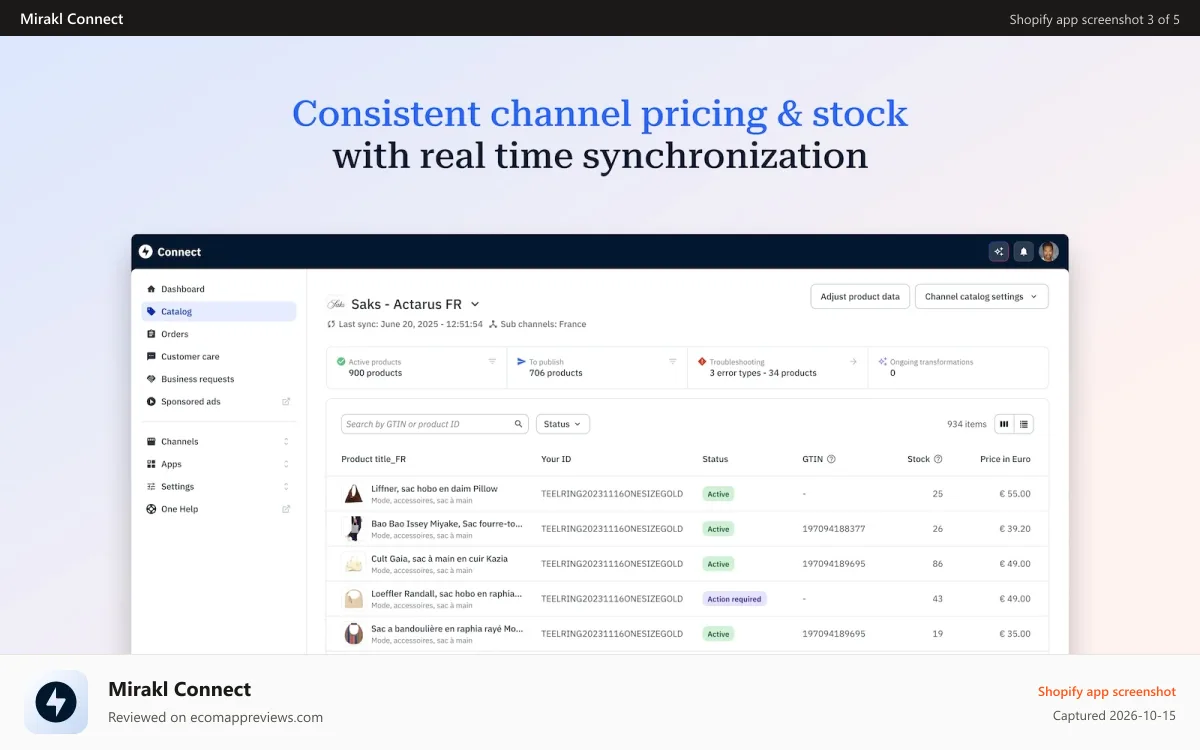Viewport: 1200px width, 750px height.
Task: Click the stock value 86
Action: click(x=938, y=564)
